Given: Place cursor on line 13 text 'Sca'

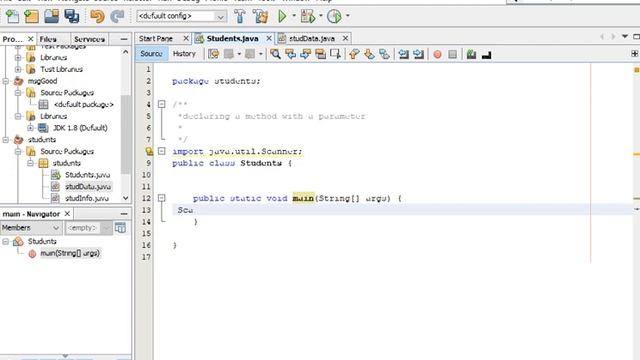Looking at the screenshot, I should (x=185, y=210).
